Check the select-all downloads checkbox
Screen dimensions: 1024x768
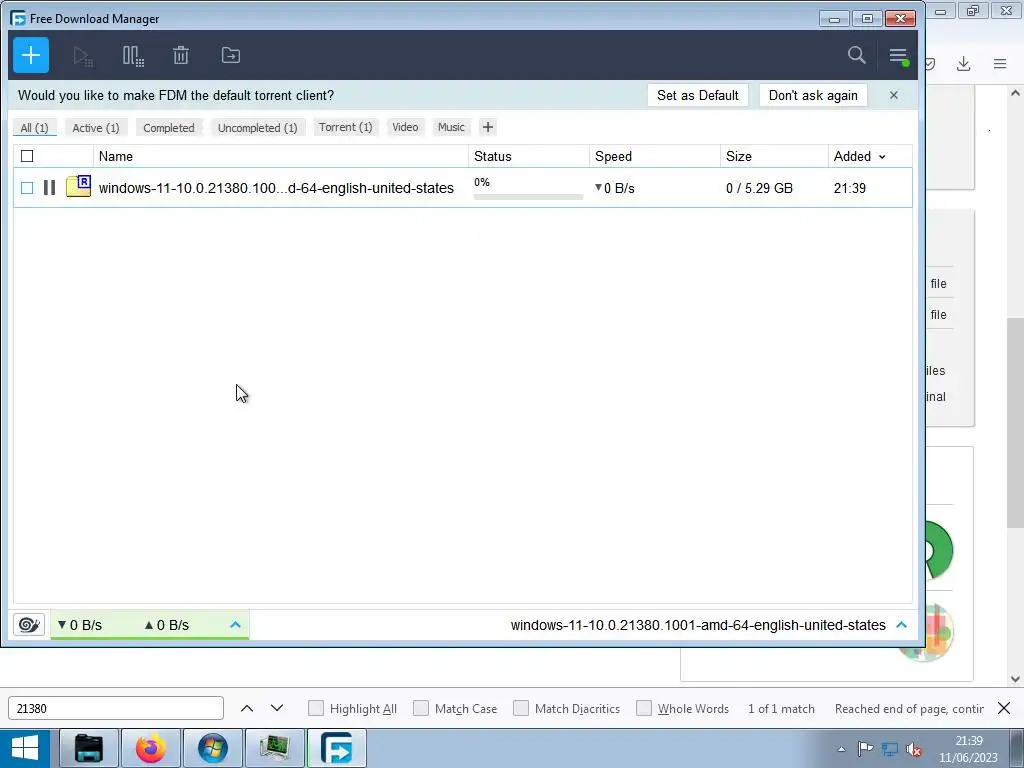pos(27,156)
